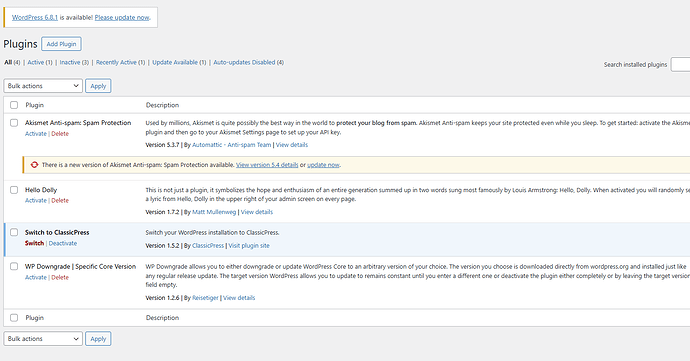
Task: Click the top Apply button
Action: (98, 86)
